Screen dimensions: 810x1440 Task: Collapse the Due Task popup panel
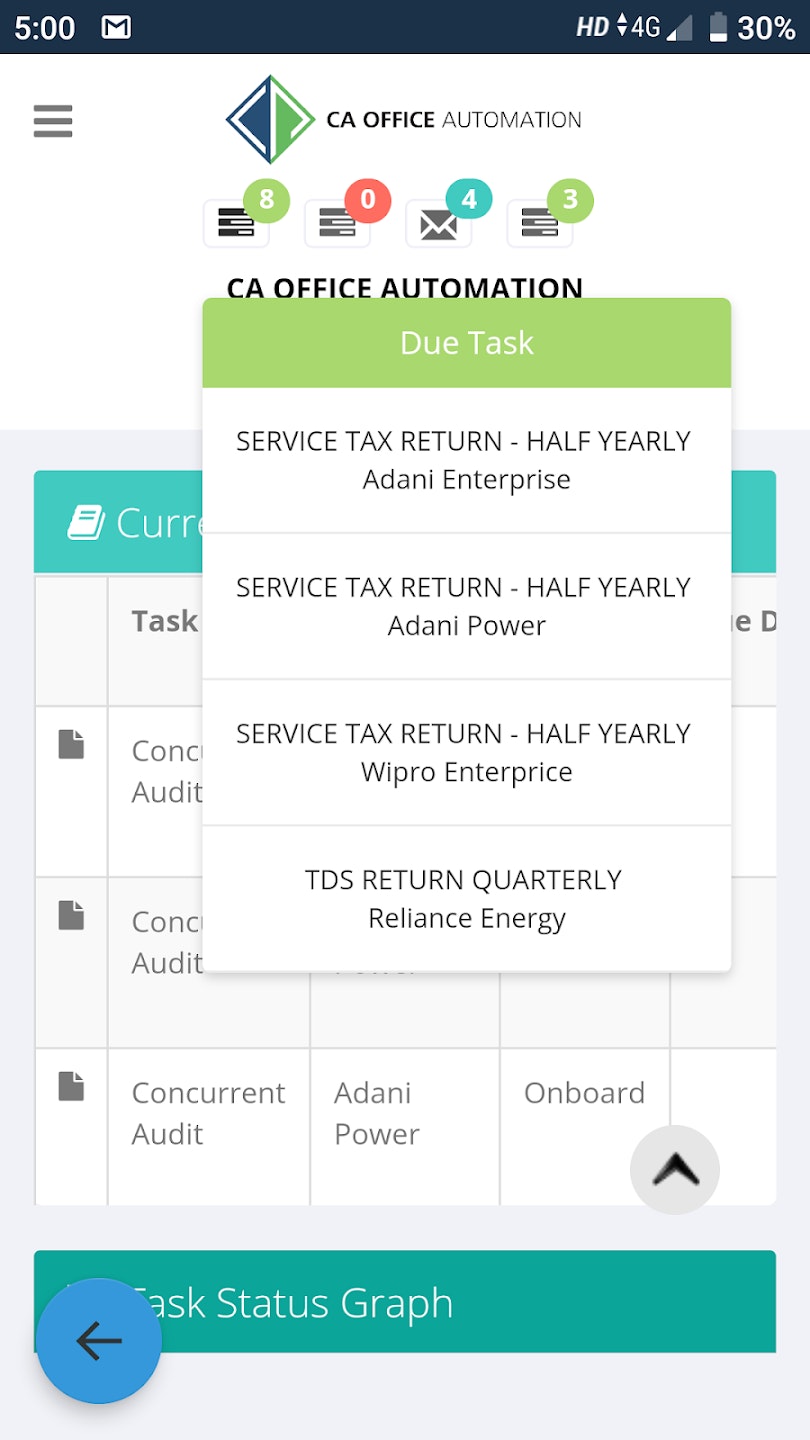coord(466,342)
